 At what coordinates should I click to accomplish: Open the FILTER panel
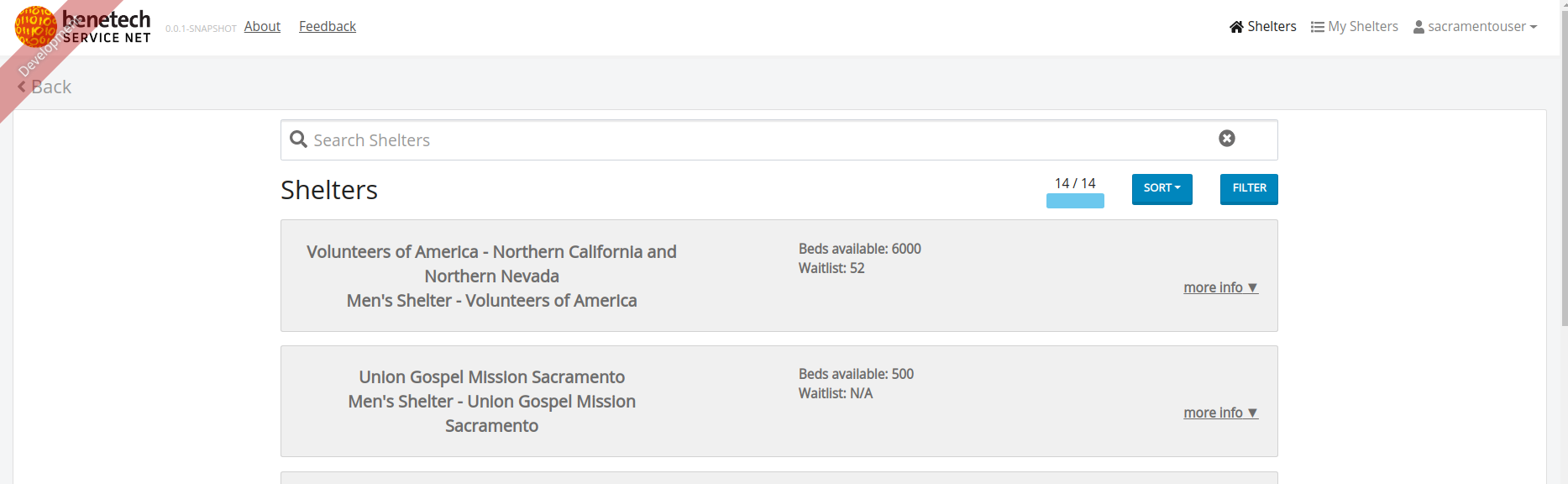(x=1249, y=189)
